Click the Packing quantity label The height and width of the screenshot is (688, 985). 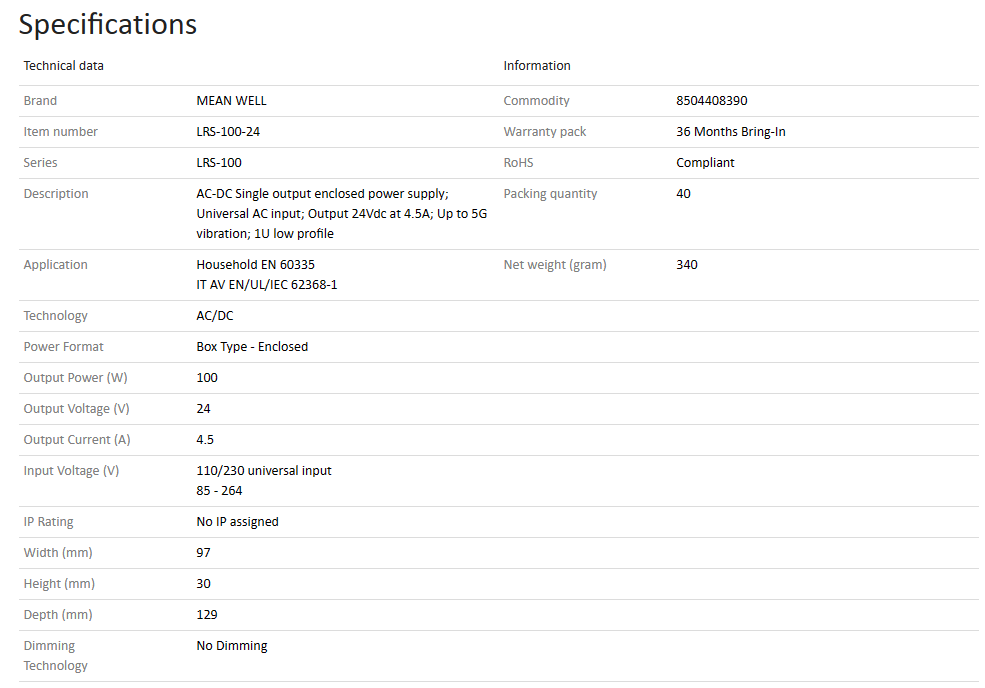tap(550, 194)
